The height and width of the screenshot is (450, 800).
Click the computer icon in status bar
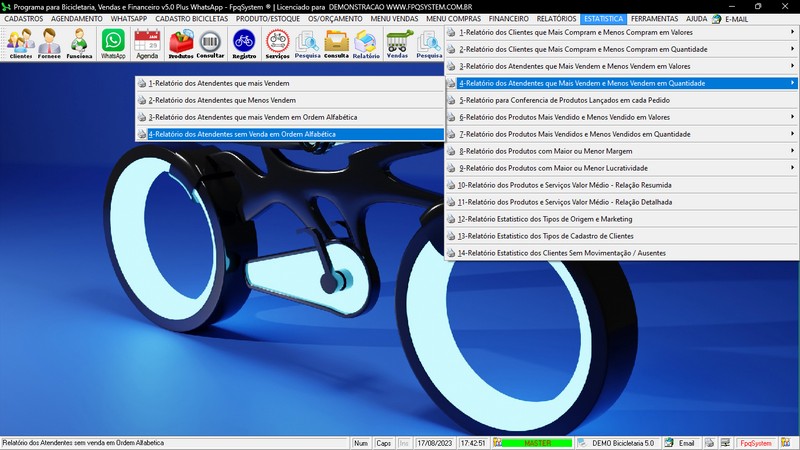pyautogui.click(x=725, y=443)
